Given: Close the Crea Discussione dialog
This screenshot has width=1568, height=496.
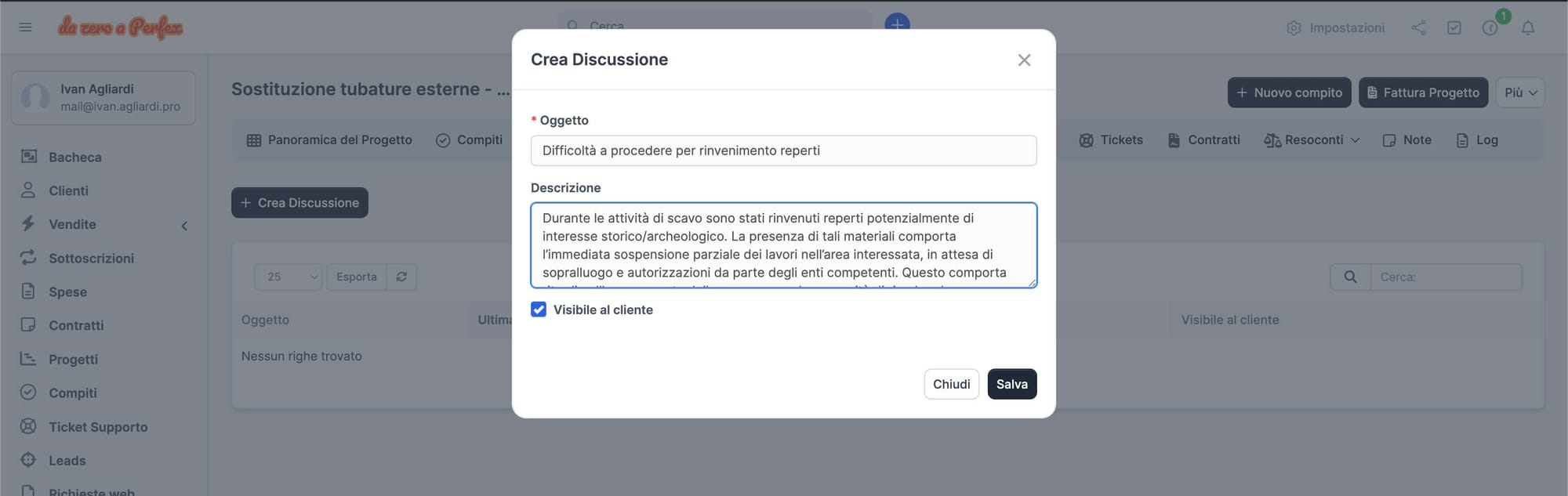Looking at the screenshot, I should (x=1024, y=60).
